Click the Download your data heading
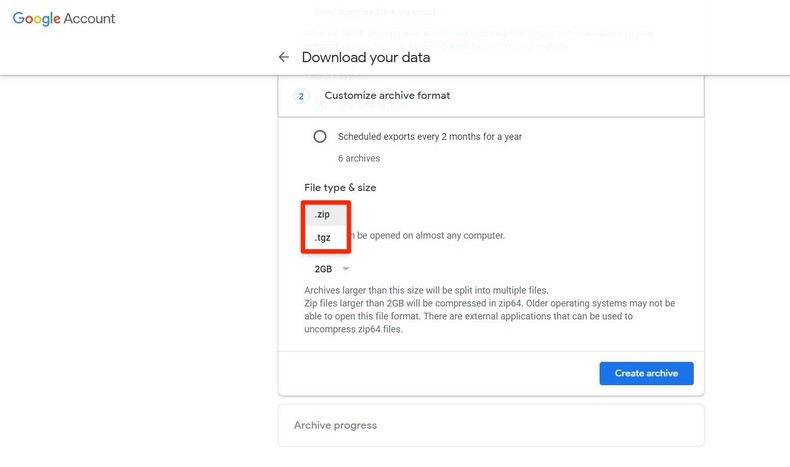This screenshot has height=467, width=790. click(366, 57)
